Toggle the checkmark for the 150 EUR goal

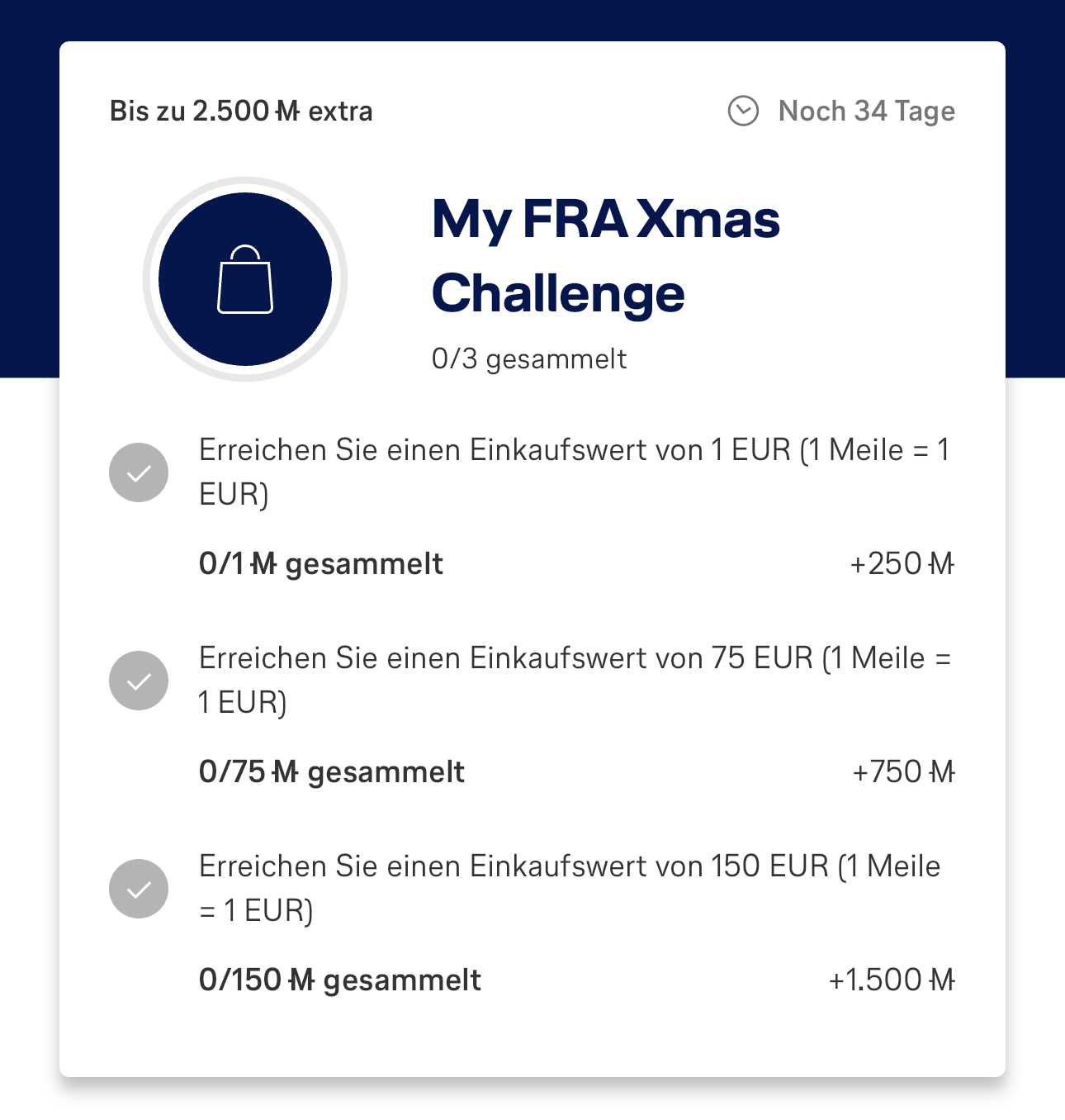pos(139,889)
